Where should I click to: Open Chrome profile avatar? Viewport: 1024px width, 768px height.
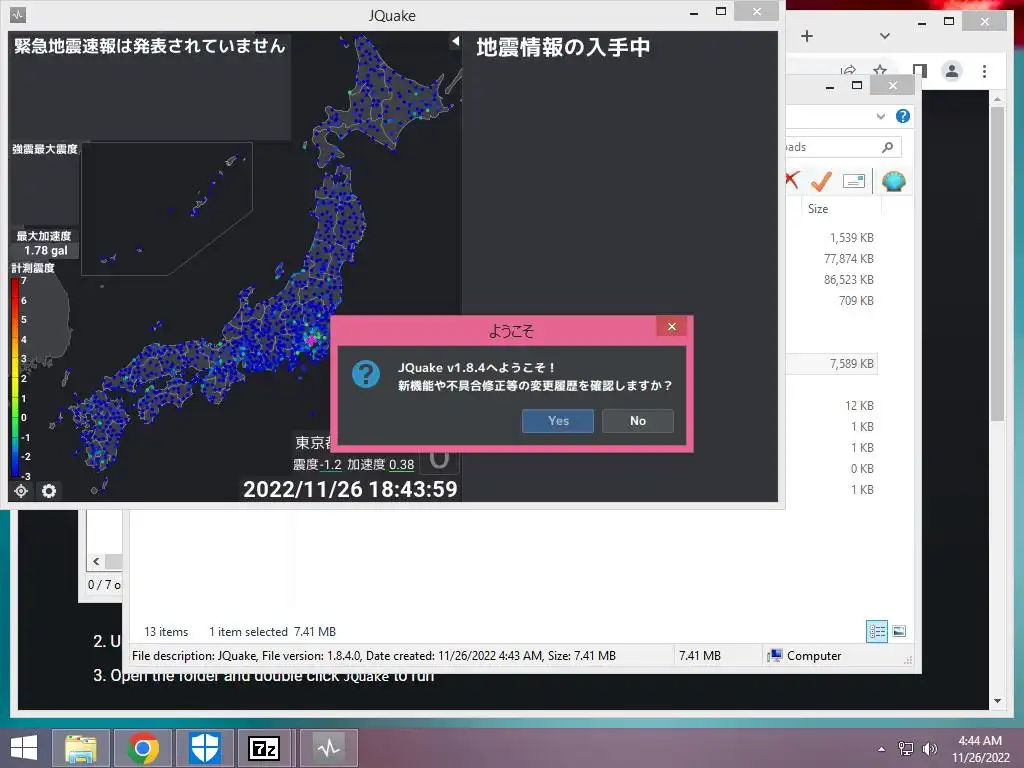click(952, 71)
